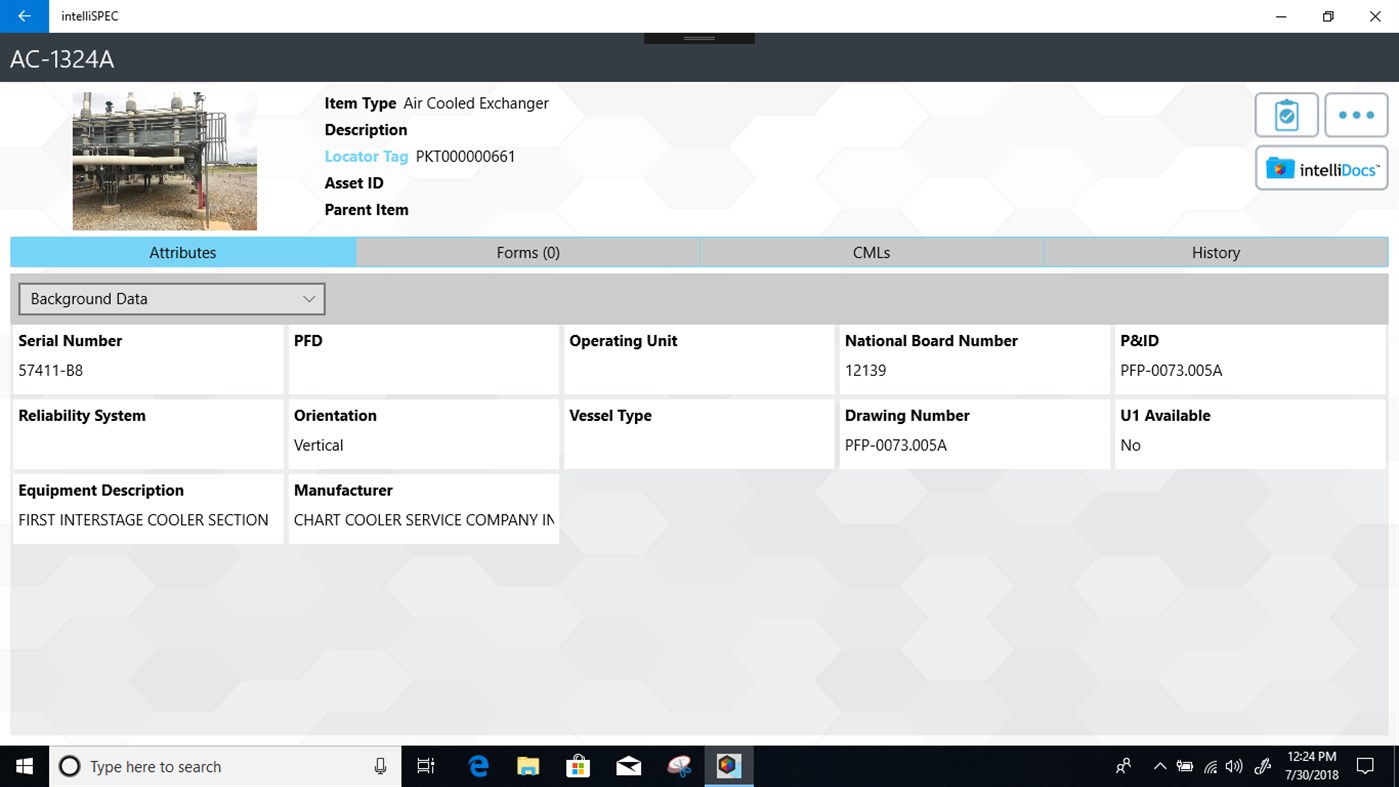
Task: Open File Explorer from the taskbar
Action: pyautogui.click(x=528, y=766)
